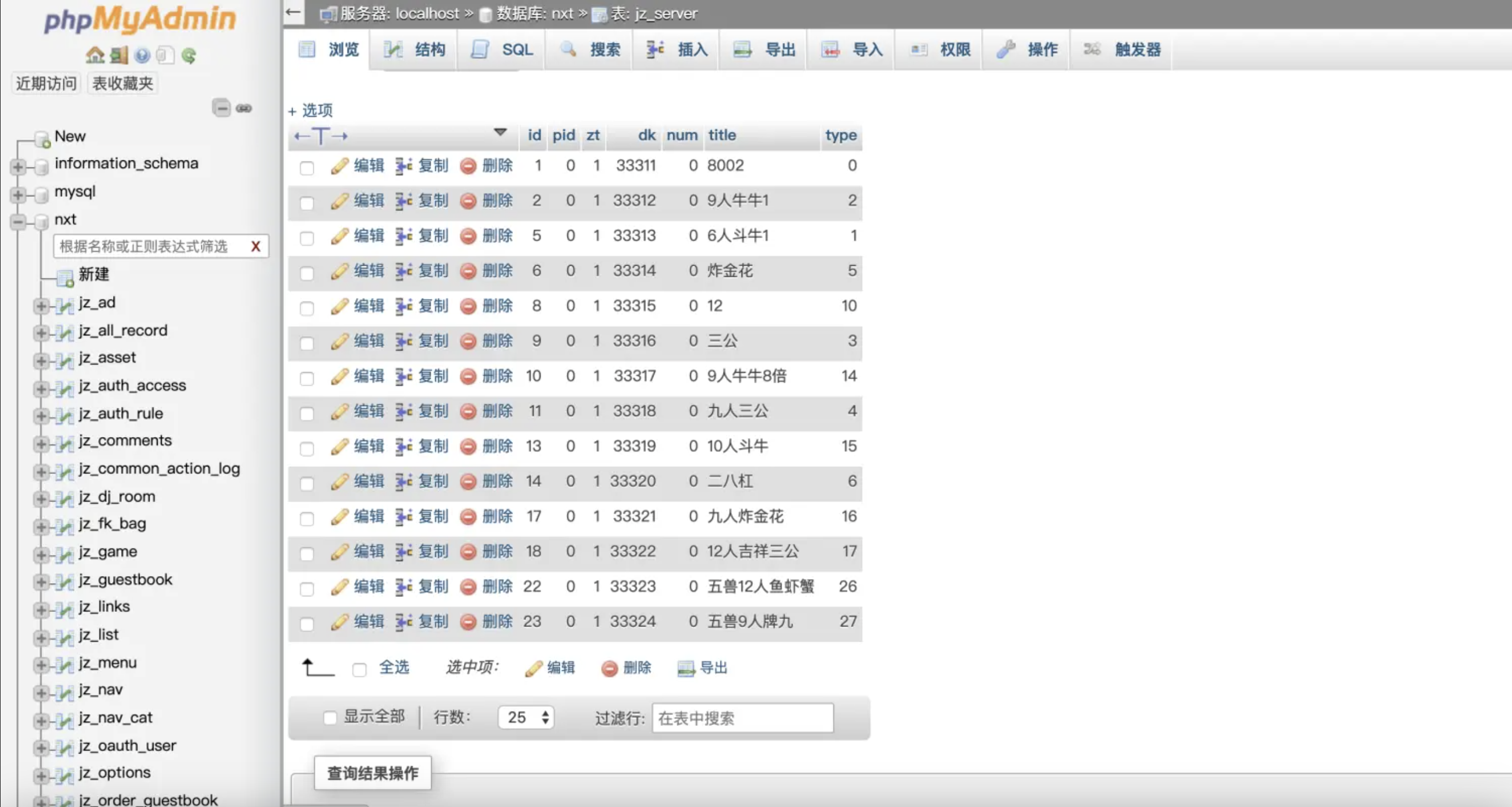1512x807 pixels.
Task: Click the export icon for selected items
Action: (x=686, y=669)
